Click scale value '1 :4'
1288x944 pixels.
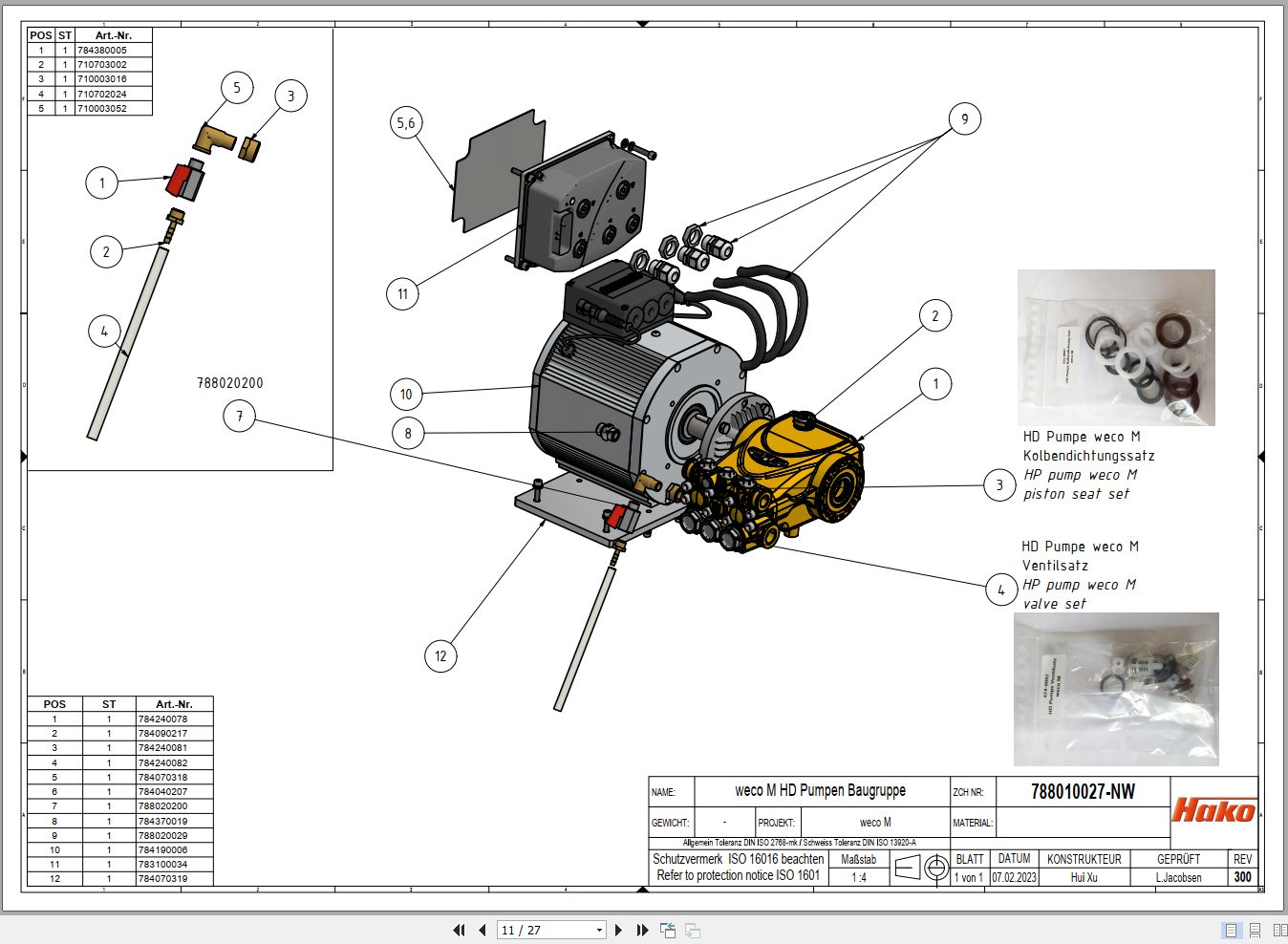click(858, 877)
